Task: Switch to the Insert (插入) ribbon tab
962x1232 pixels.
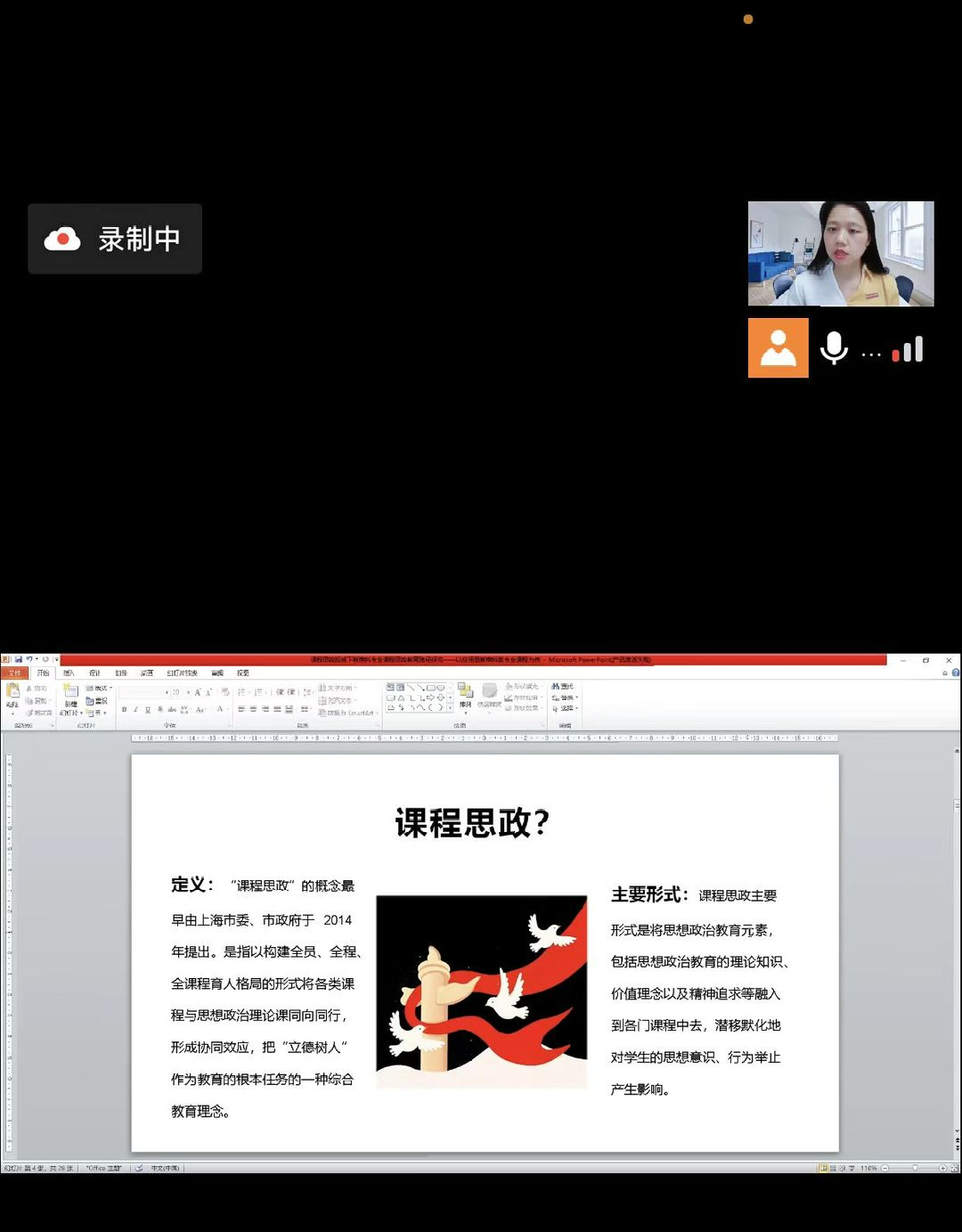Action: pos(69,673)
